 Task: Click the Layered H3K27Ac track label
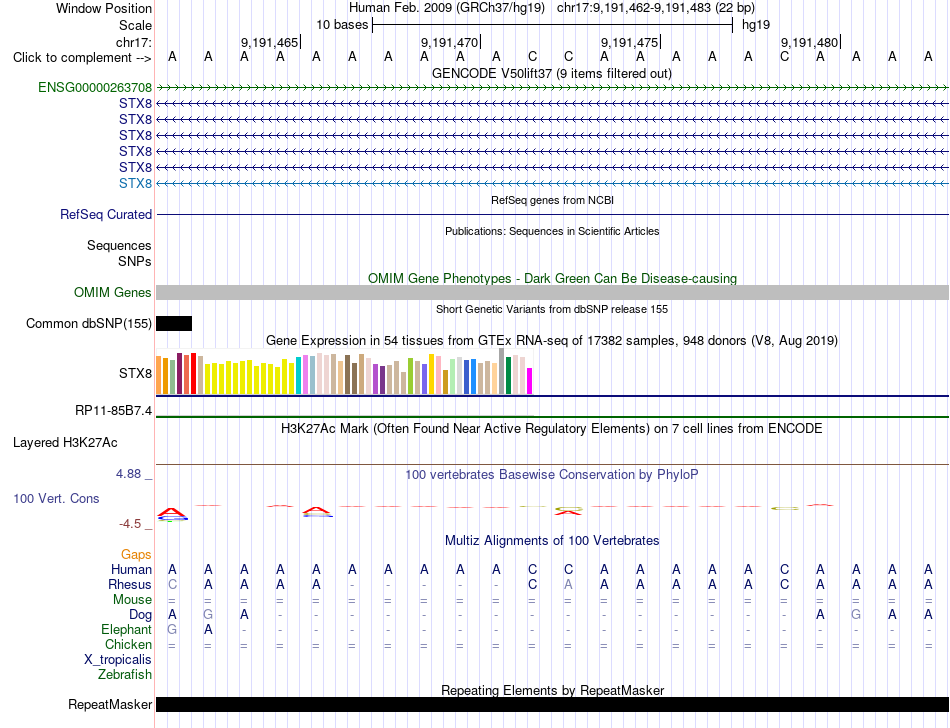point(65,443)
